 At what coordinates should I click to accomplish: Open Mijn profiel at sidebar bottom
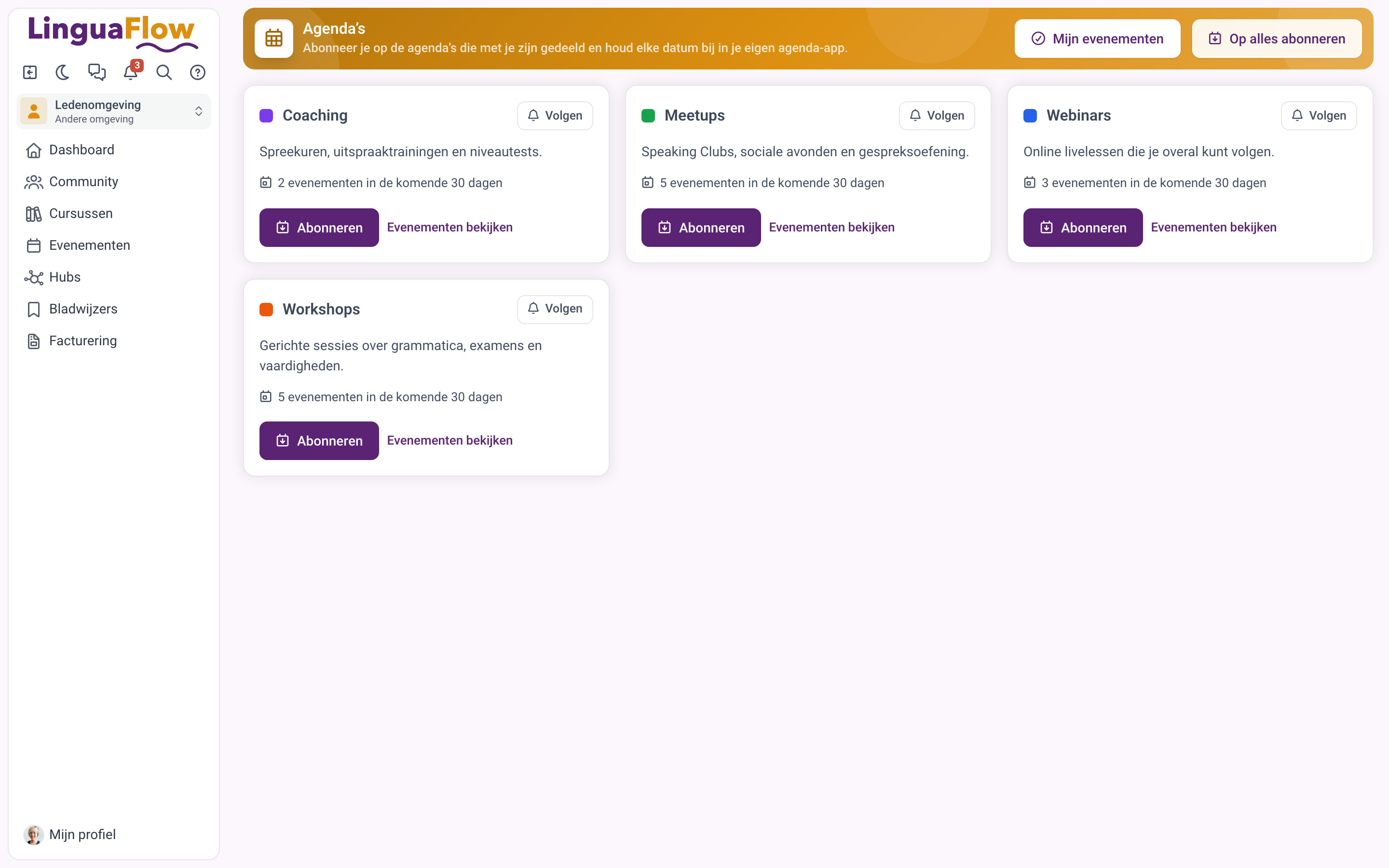[x=114, y=835]
